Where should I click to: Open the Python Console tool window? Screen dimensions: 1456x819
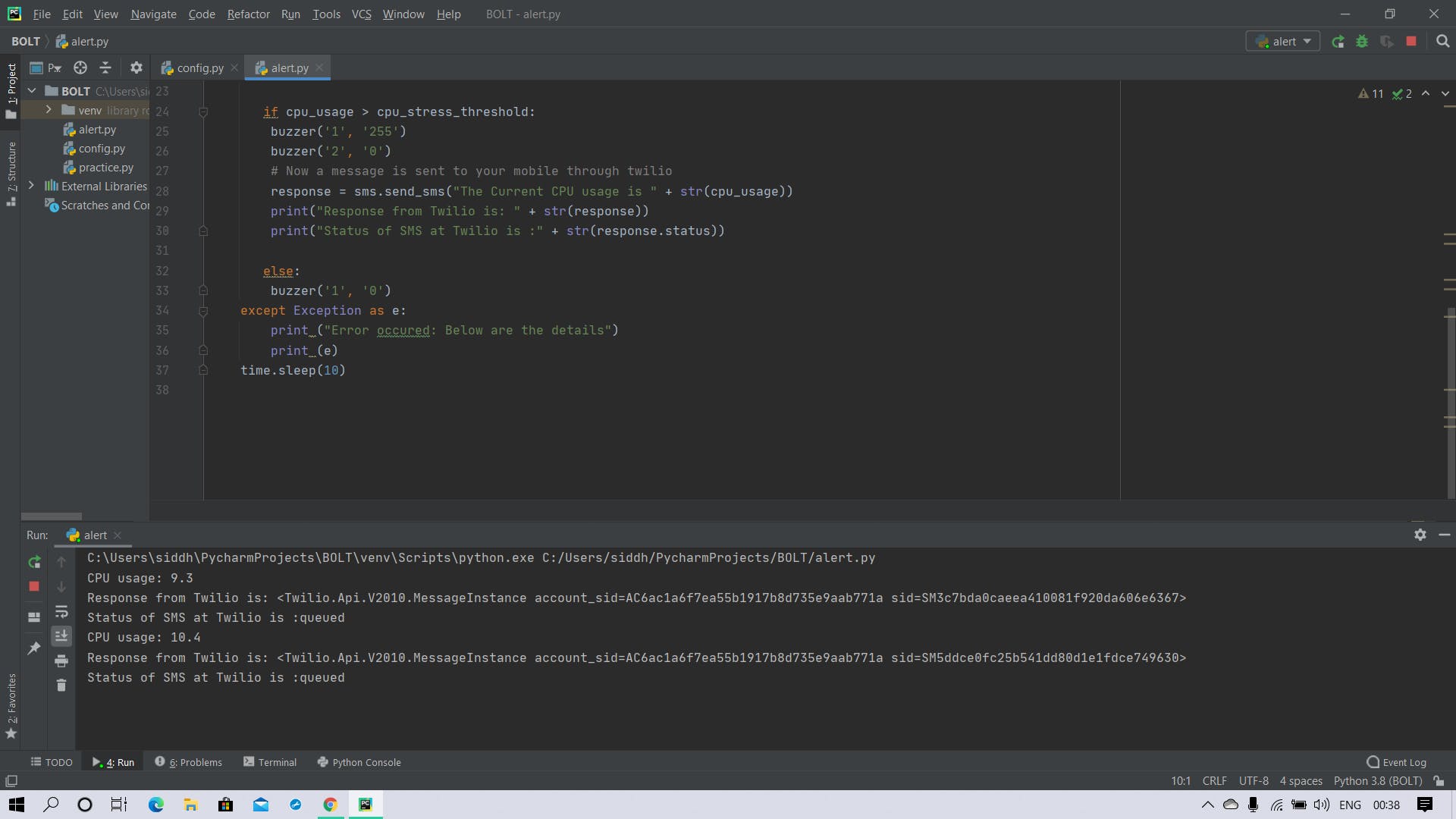coord(359,762)
